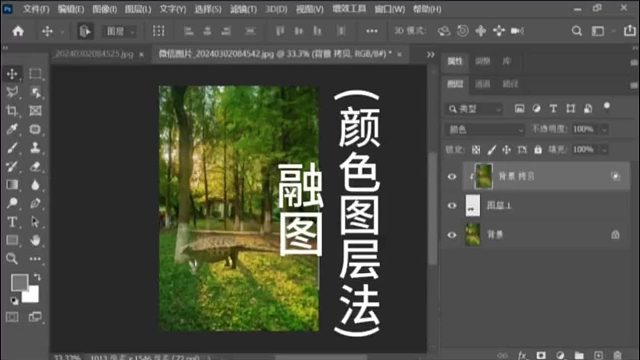
Task: Select the Spot Healing Brush tool
Action: pyautogui.click(x=35, y=129)
